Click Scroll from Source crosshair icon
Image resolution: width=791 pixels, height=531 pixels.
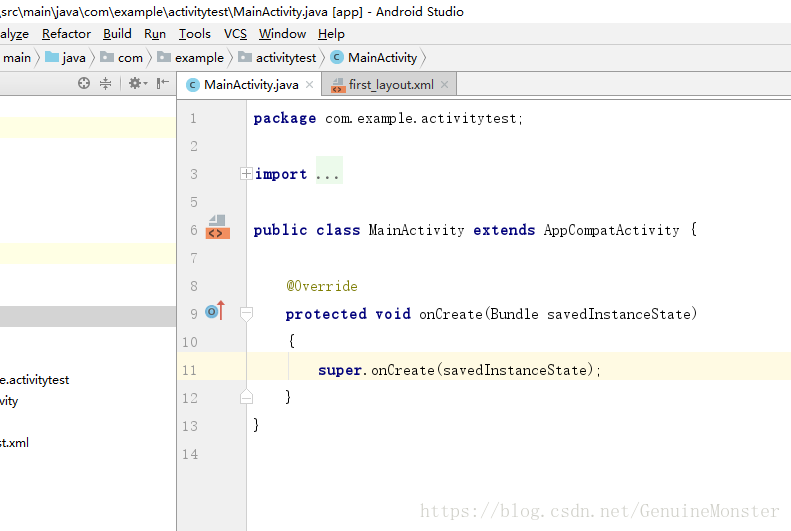pyautogui.click(x=84, y=83)
